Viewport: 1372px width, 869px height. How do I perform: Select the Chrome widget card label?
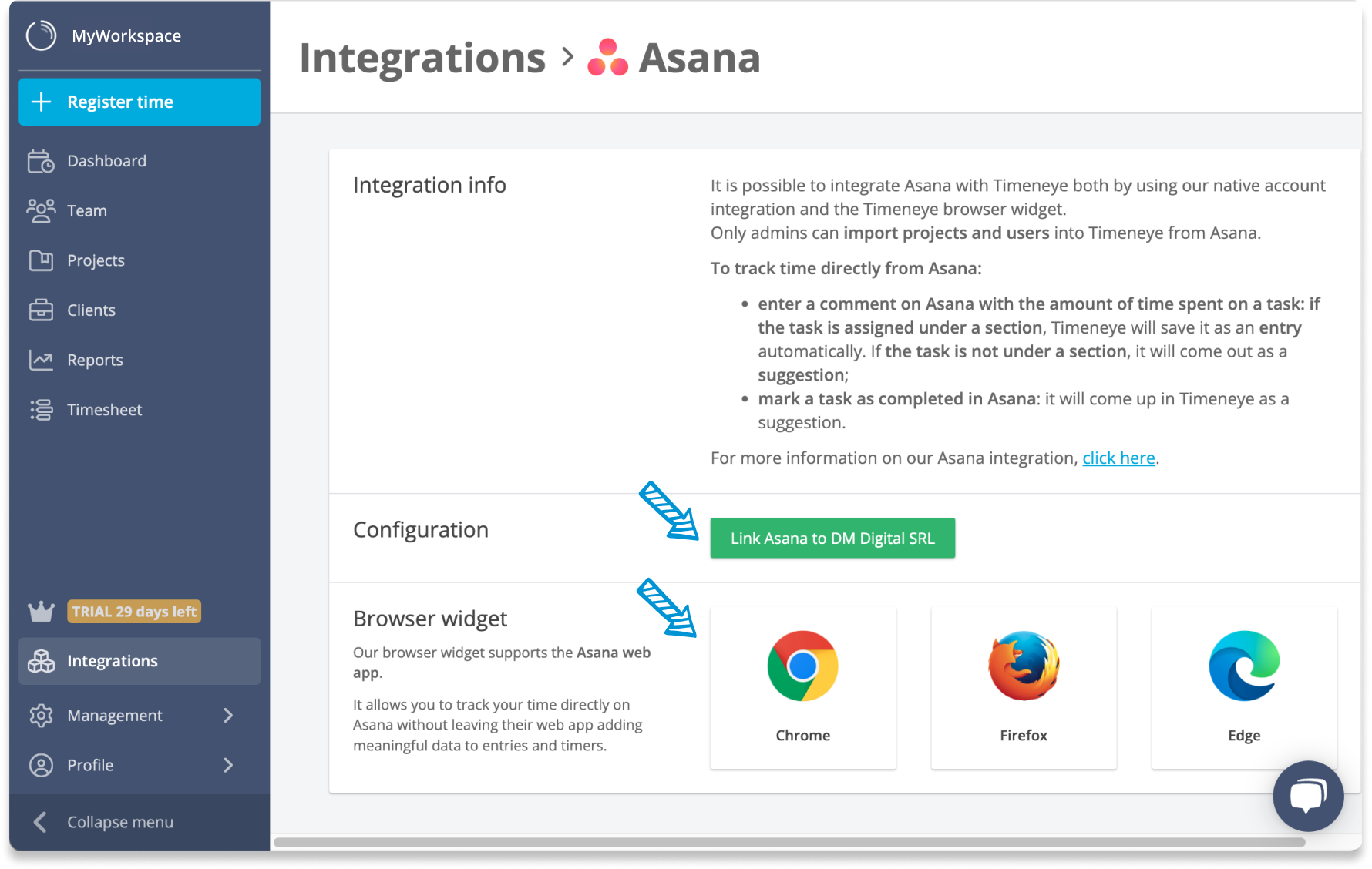pos(802,735)
